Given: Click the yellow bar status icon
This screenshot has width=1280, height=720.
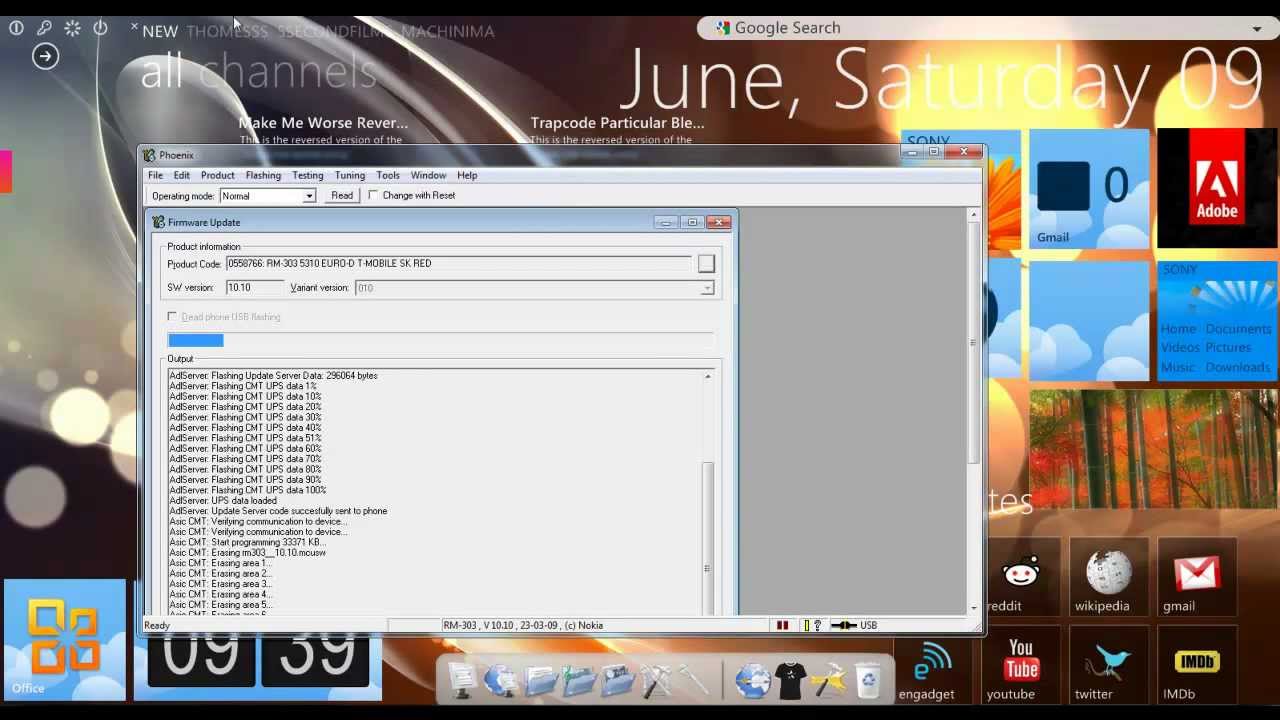Looking at the screenshot, I should click(x=806, y=626).
